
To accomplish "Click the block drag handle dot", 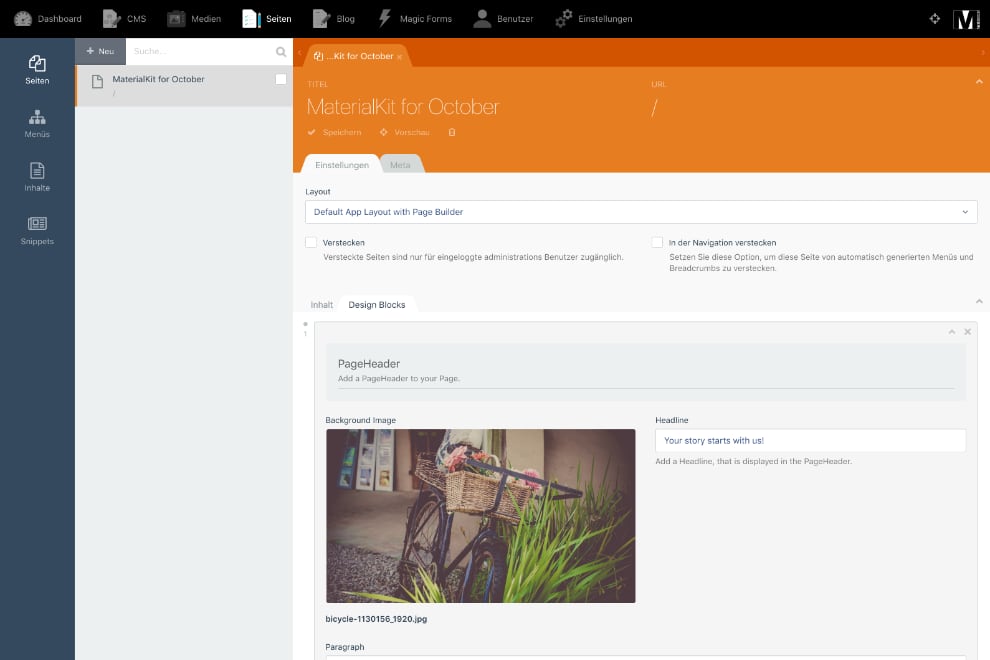I will [x=306, y=324].
